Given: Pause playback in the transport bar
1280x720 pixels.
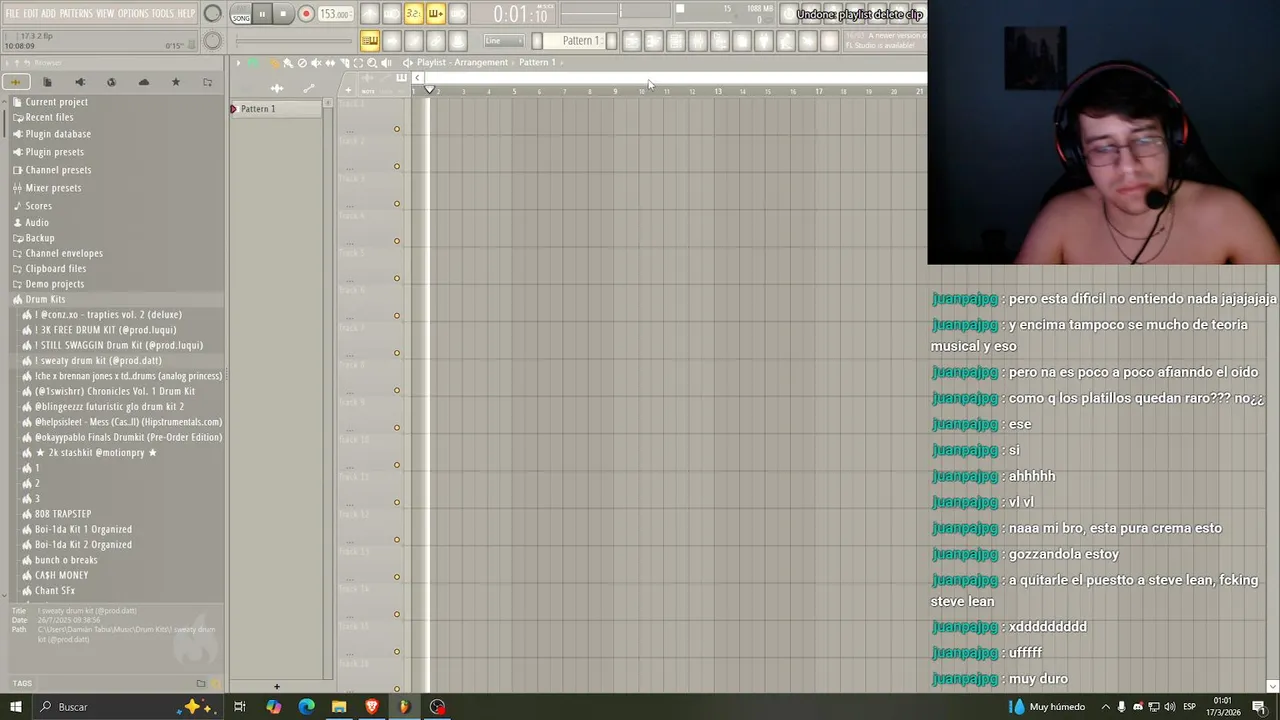Looking at the screenshot, I should click(262, 14).
